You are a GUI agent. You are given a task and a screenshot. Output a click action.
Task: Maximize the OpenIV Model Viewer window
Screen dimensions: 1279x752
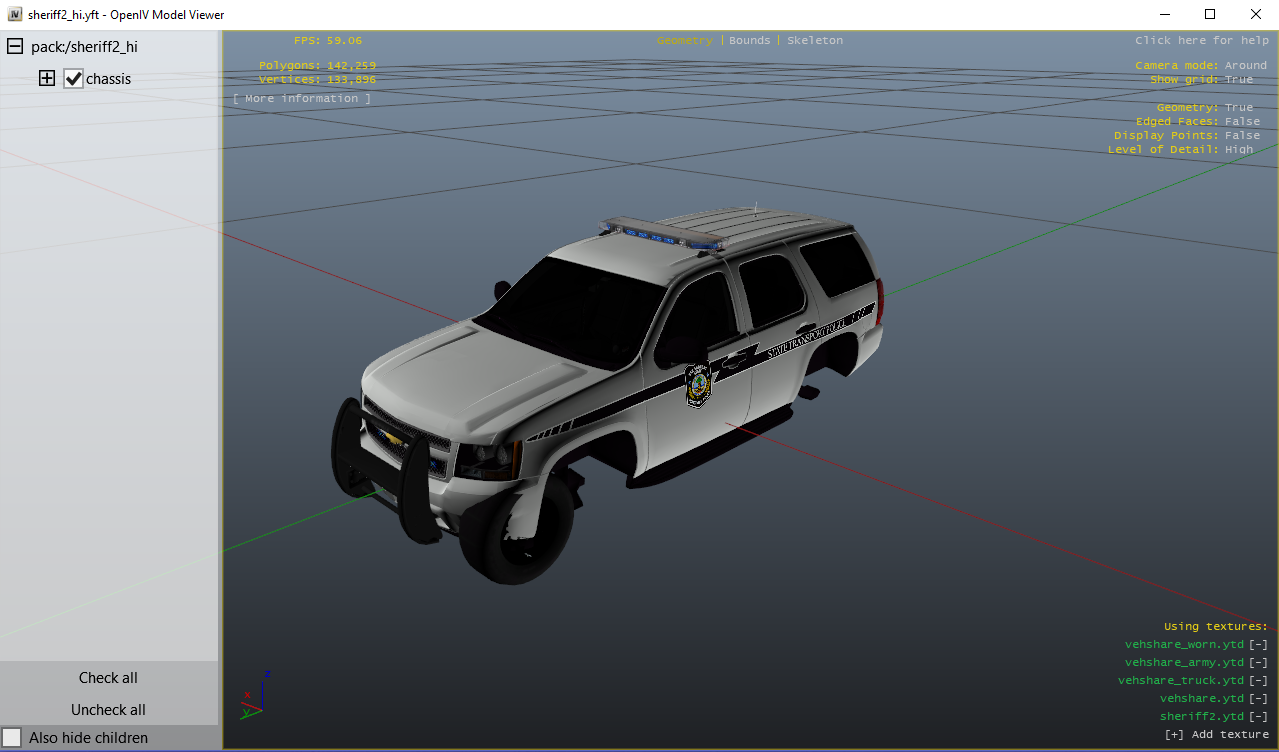click(x=1210, y=14)
